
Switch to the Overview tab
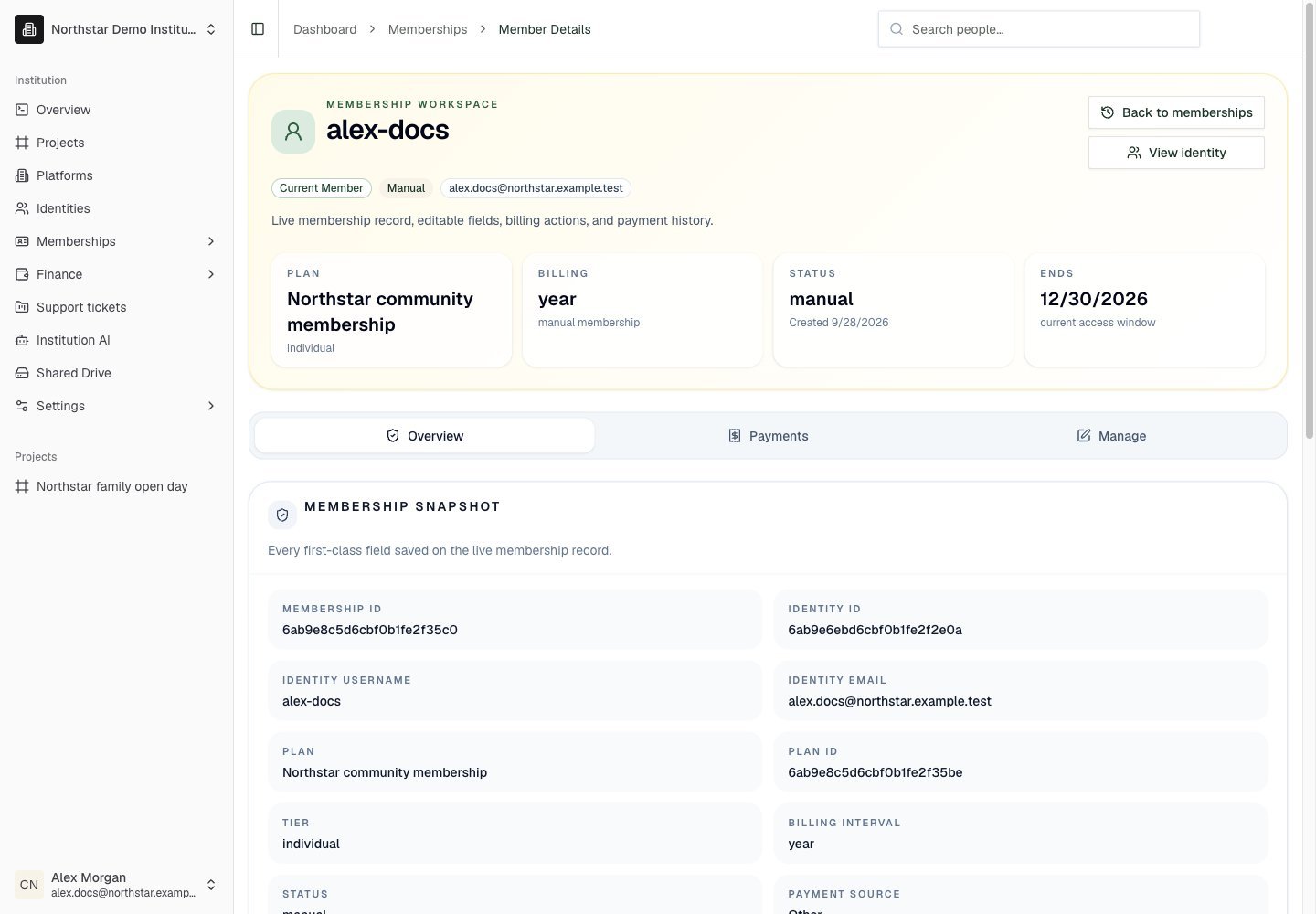pos(425,436)
